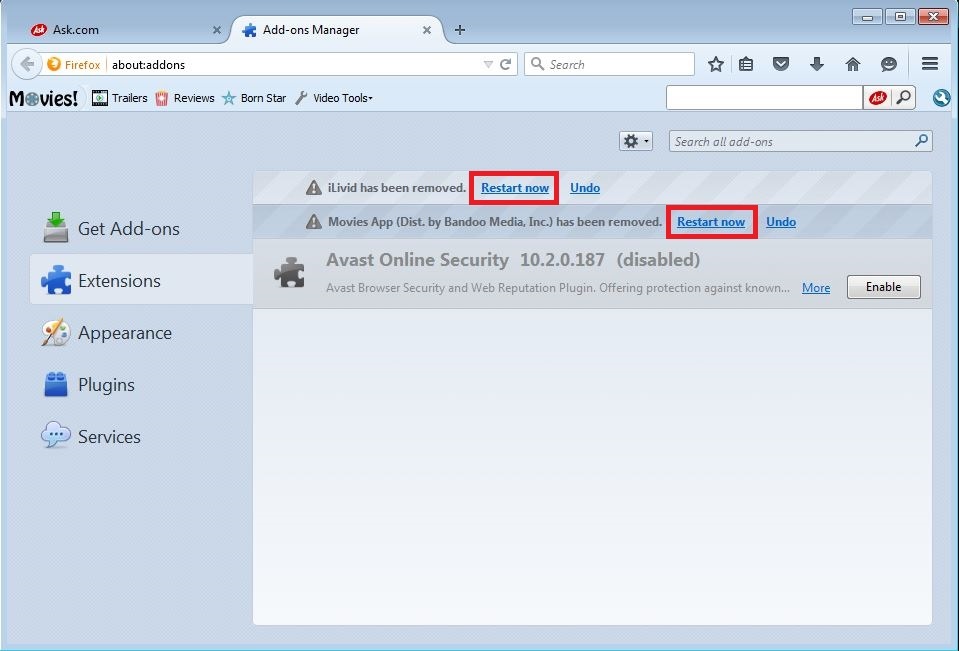This screenshot has width=959, height=651.
Task: Expand the Video Tools dropdown
Action: [334, 98]
